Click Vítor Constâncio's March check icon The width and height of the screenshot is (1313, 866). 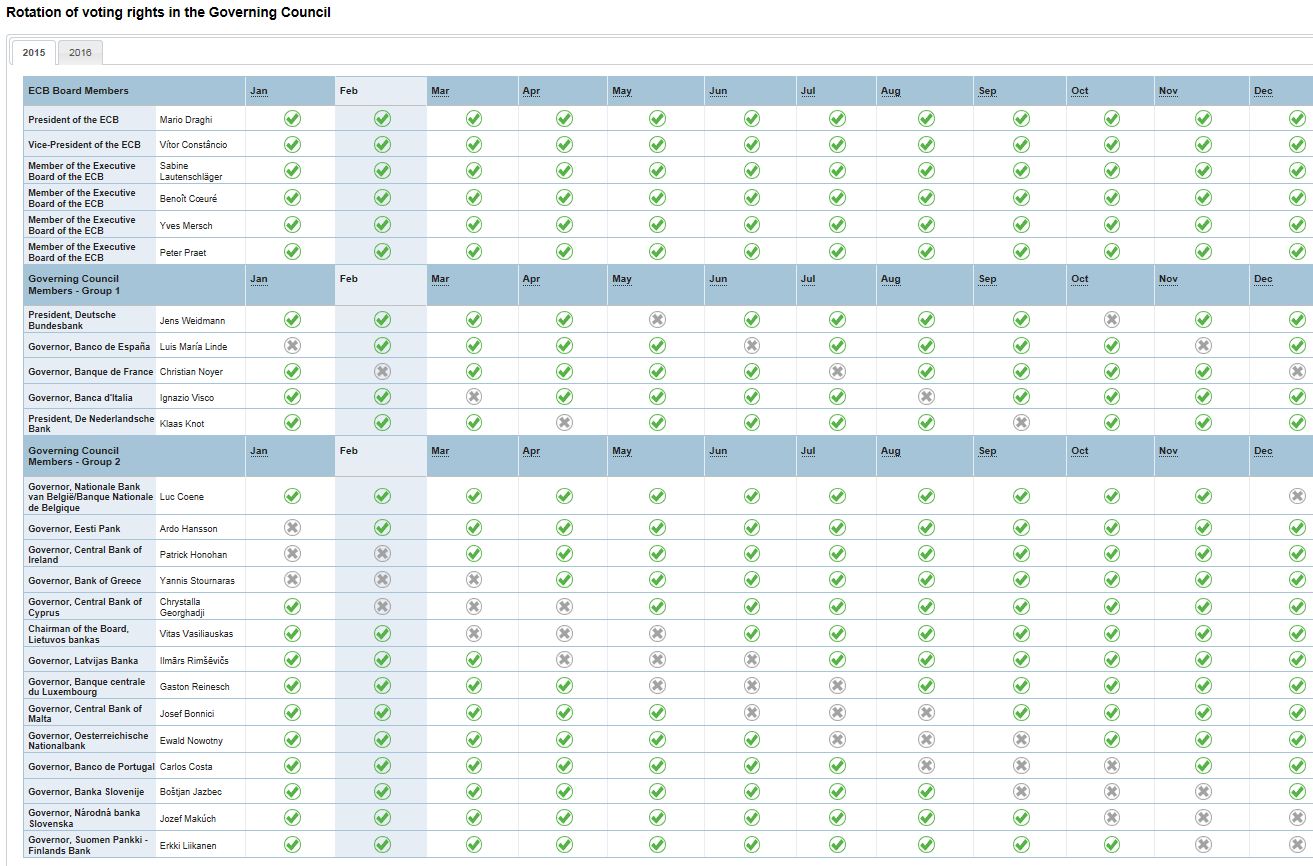[474, 144]
